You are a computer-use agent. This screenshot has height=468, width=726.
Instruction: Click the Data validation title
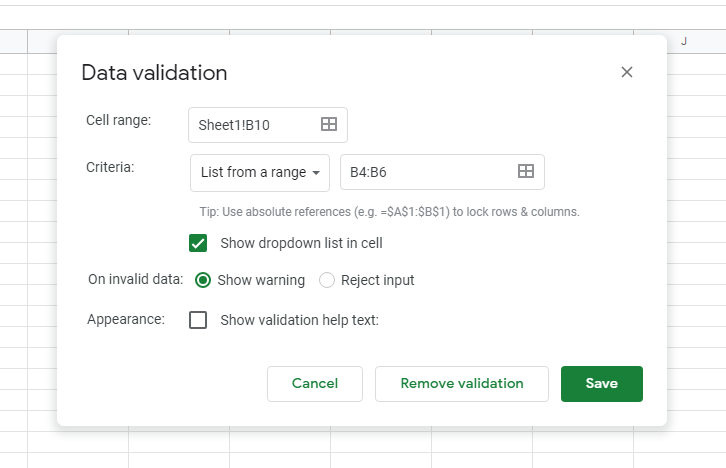154,73
